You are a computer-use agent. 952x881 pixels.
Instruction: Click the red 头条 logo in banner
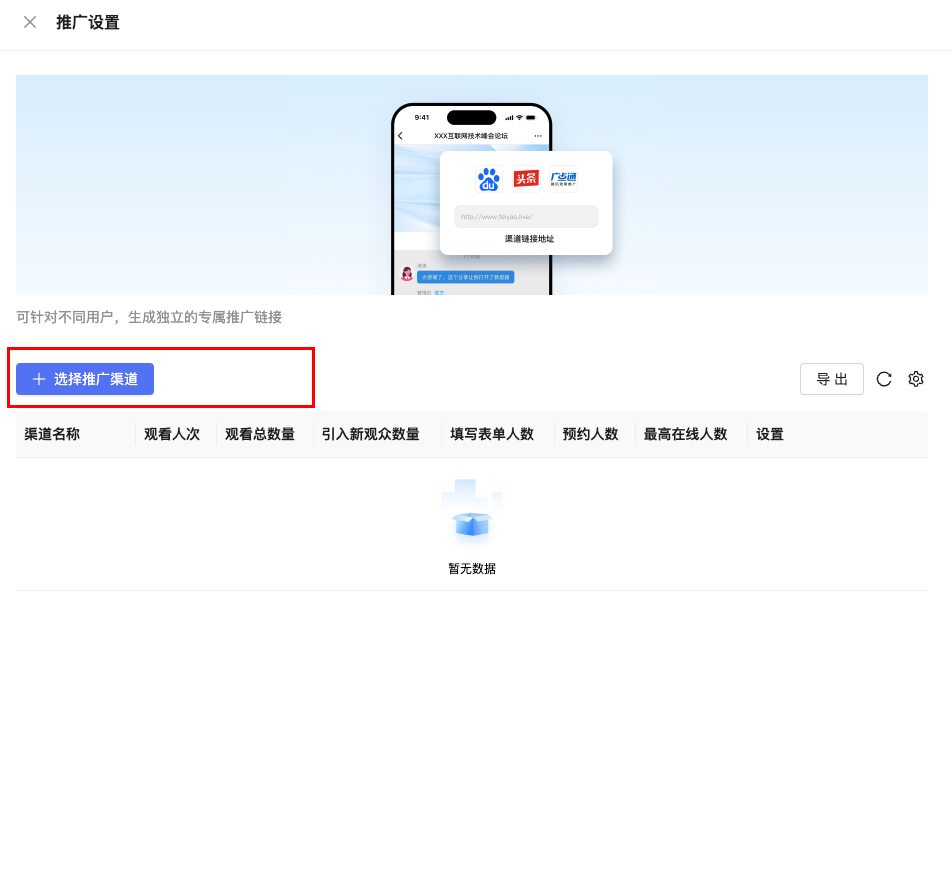[526, 178]
